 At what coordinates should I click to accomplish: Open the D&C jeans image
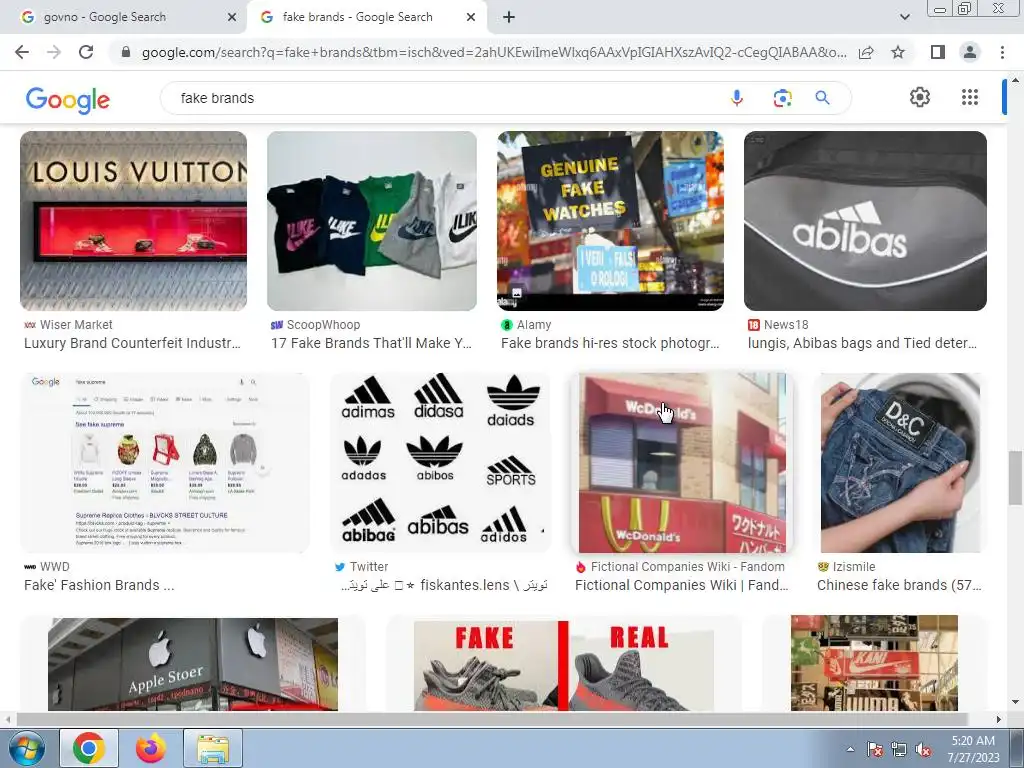[x=900, y=463]
